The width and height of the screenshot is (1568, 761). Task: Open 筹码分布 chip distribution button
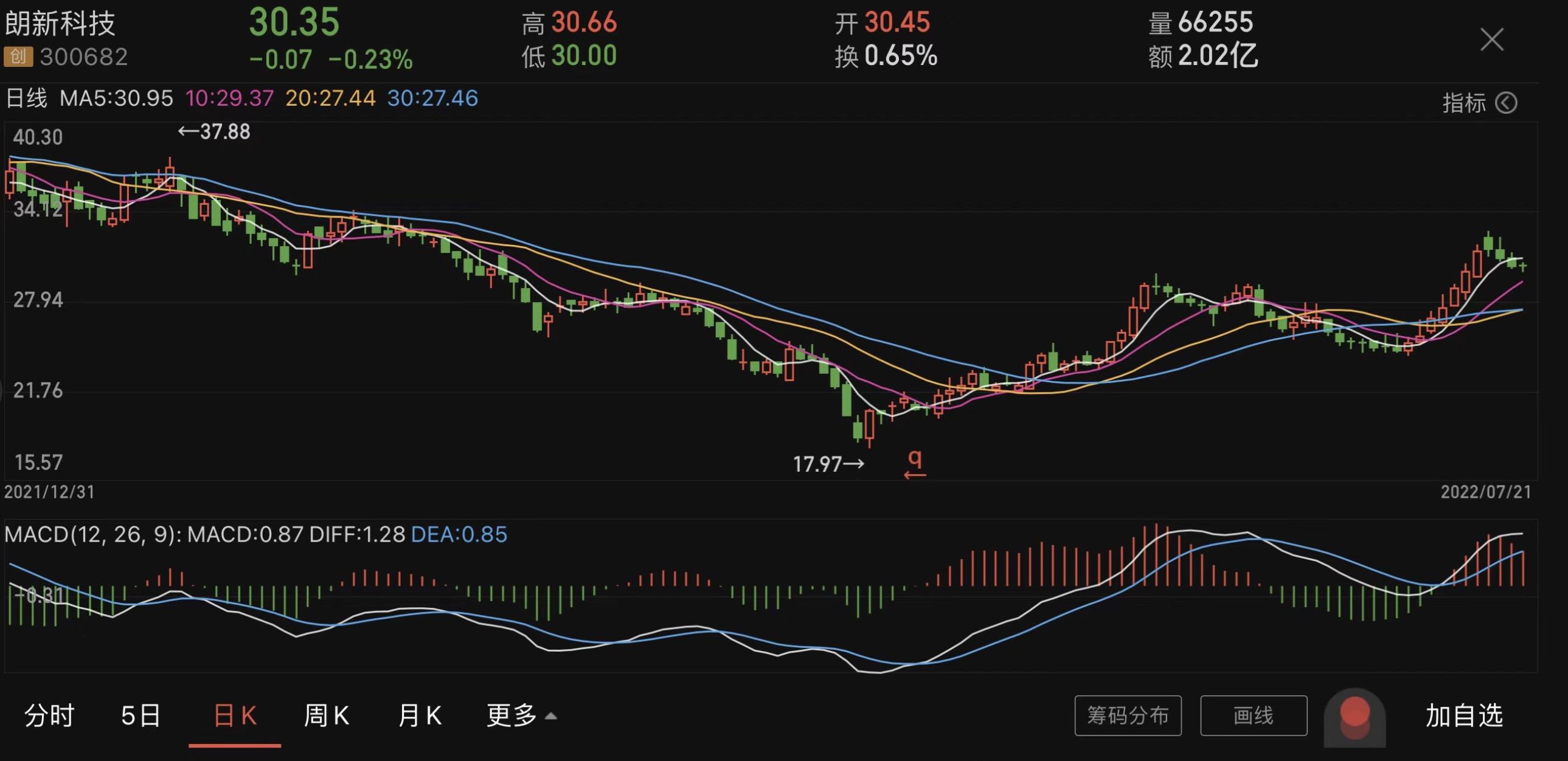coord(1127,715)
